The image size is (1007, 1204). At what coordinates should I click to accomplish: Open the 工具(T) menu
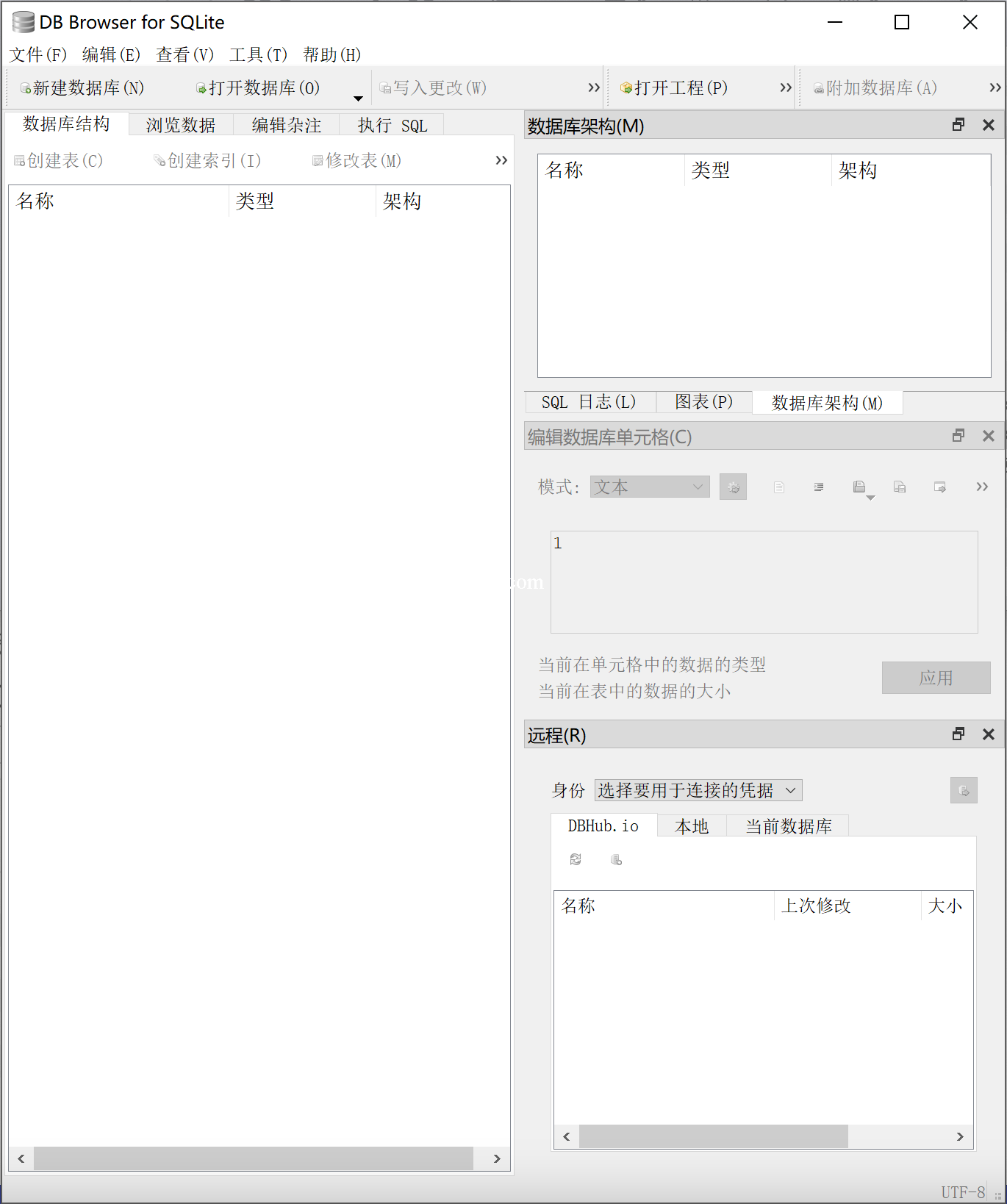click(258, 55)
